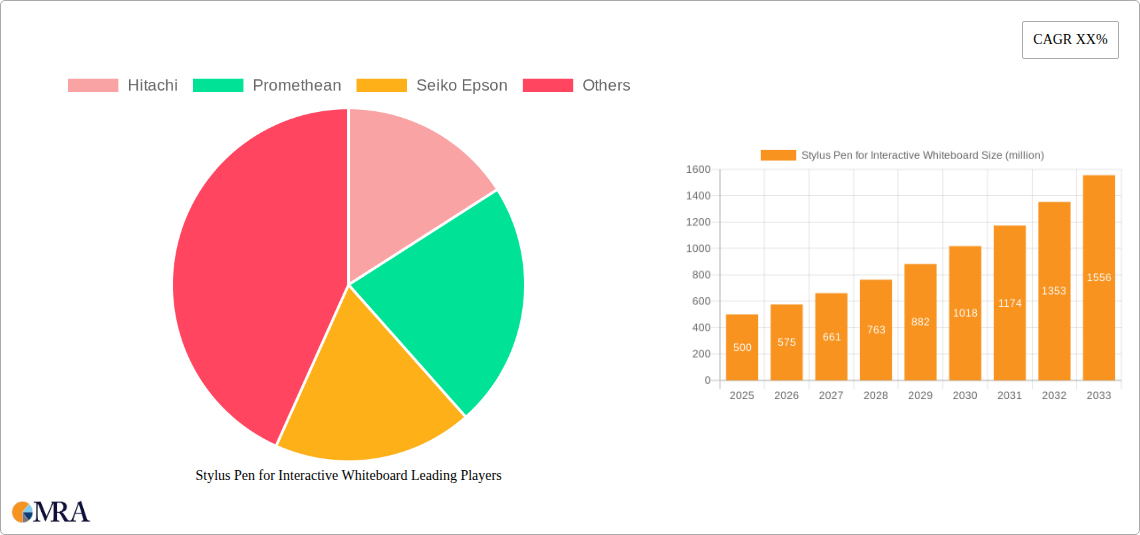Toggle Promethean legend color swatch

pyautogui.click(x=218, y=86)
